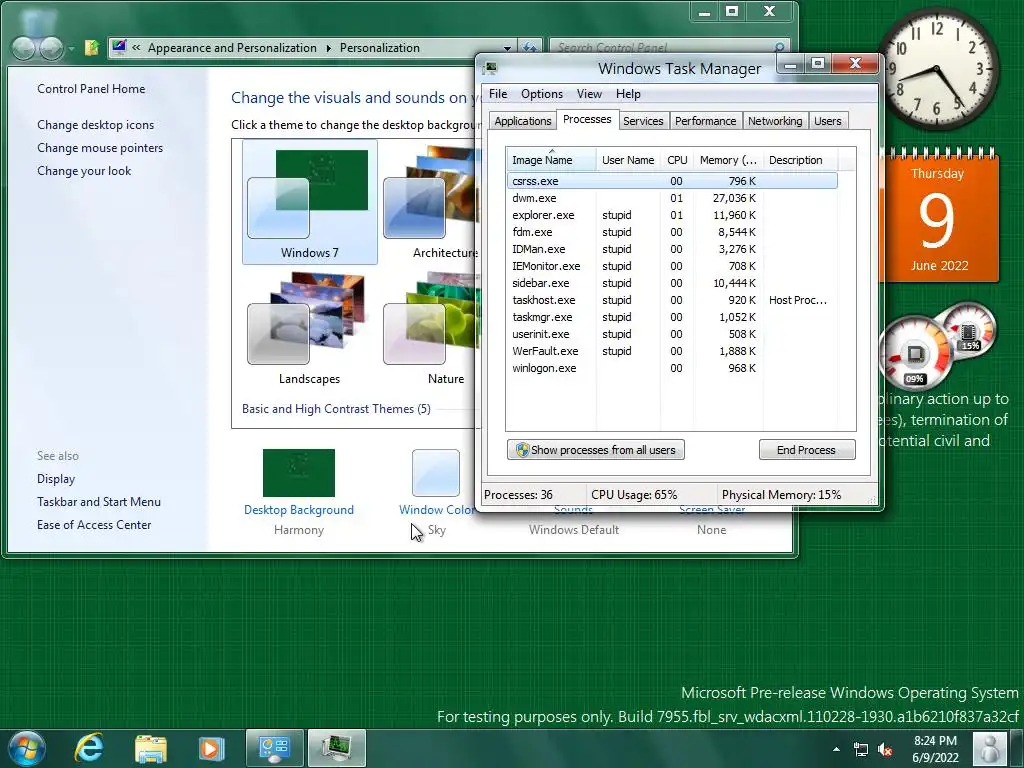This screenshot has width=1024, height=768.
Task: Click the Refresh button next to address bar
Action: pos(530,48)
